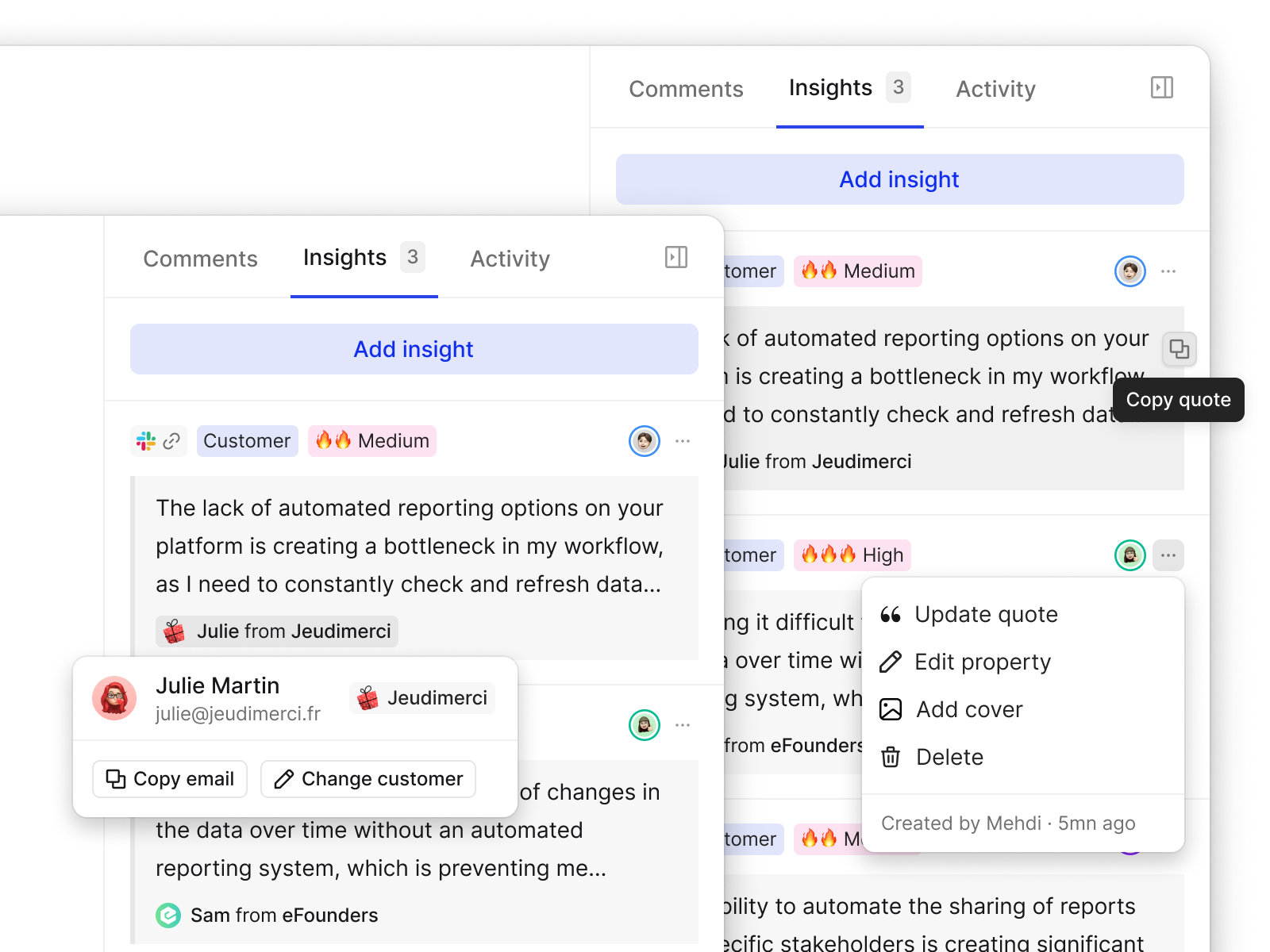Viewport: 1270px width, 952px height.
Task: Select Update quote from the context menu
Action: [x=985, y=615]
